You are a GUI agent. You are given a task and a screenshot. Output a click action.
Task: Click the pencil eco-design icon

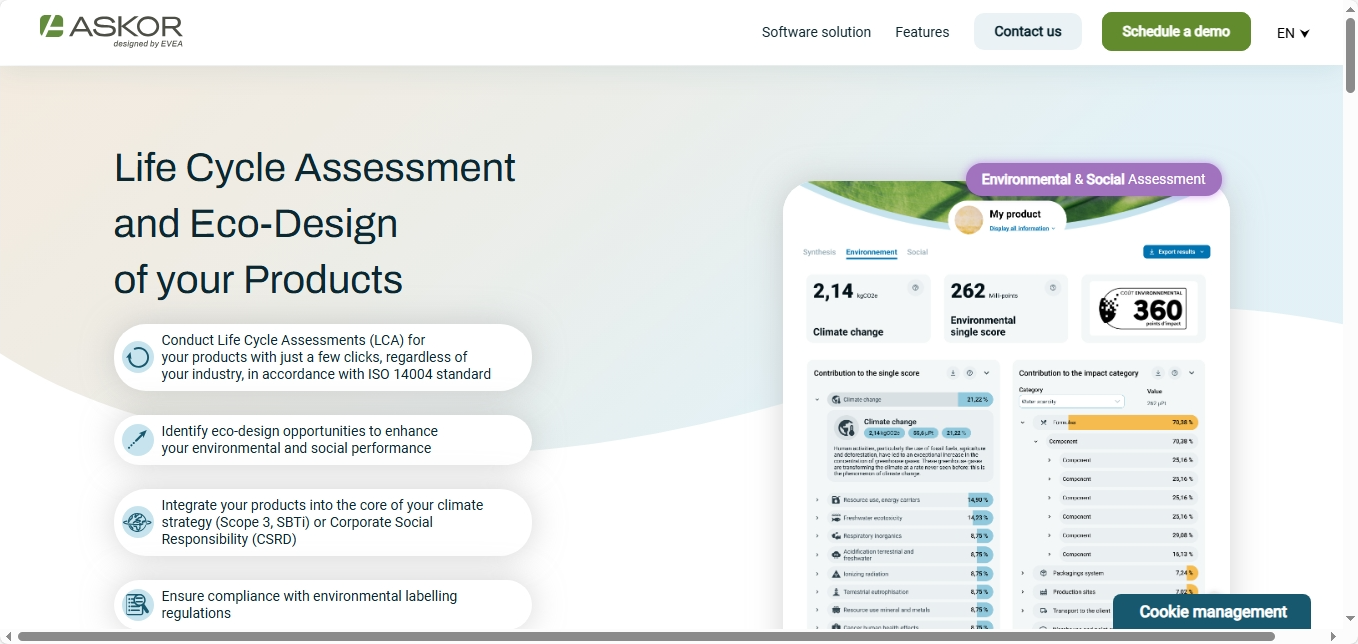(137, 439)
